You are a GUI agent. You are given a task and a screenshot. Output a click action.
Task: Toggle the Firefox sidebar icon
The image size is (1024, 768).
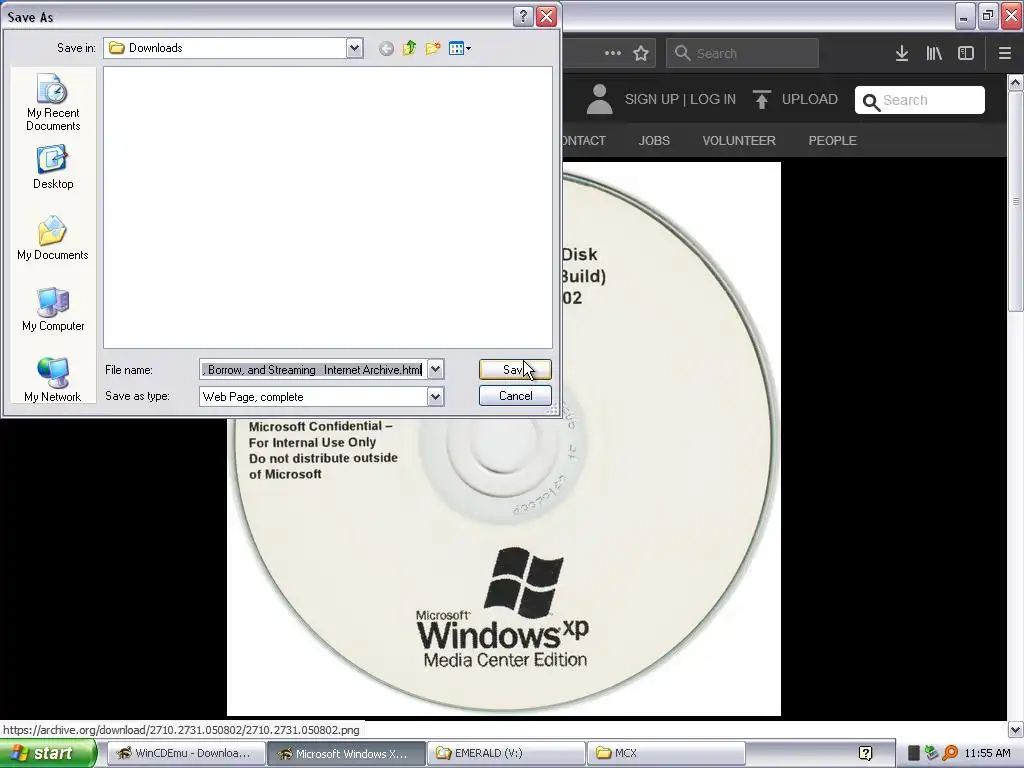966,54
